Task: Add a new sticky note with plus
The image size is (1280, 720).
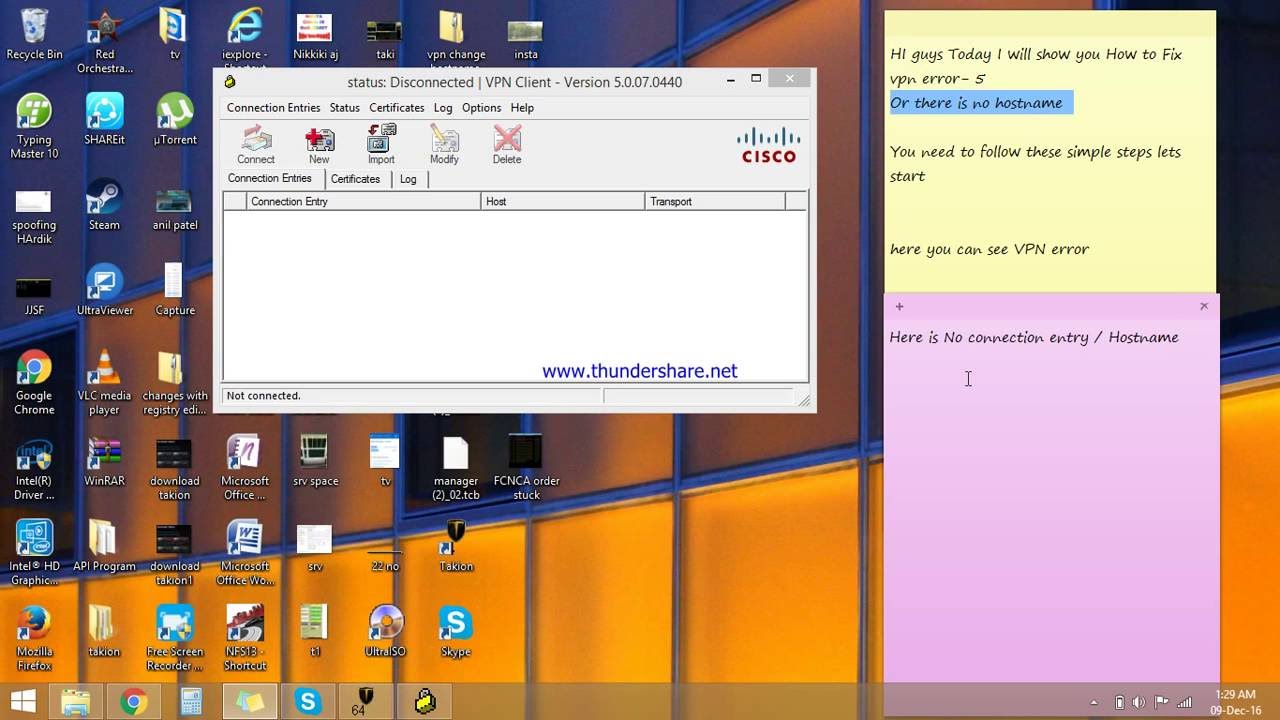Action: click(899, 307)
